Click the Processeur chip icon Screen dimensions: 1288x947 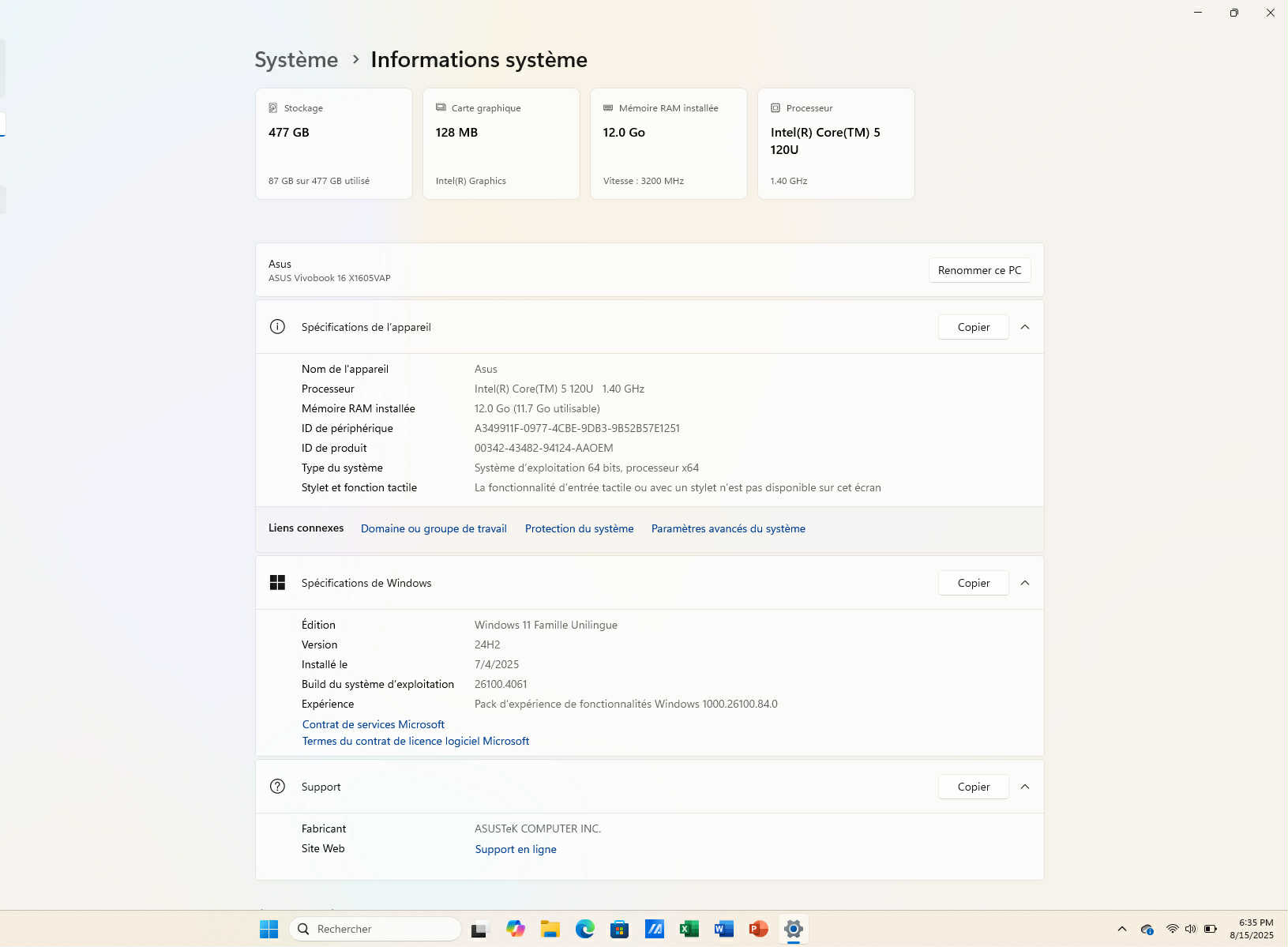point(775,108)
